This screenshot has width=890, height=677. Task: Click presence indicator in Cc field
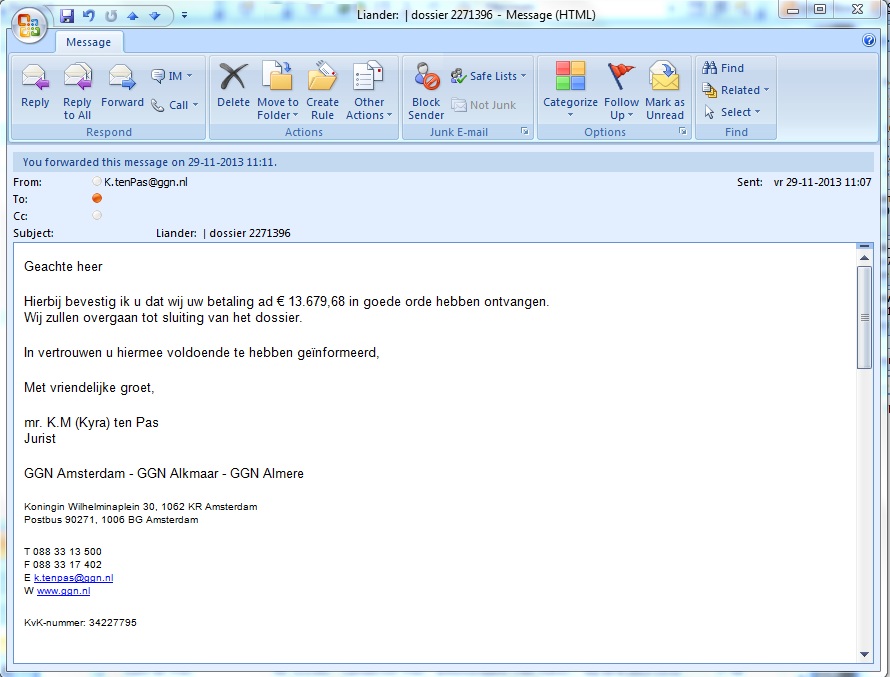pyautogui.click(x=97, y=216)
